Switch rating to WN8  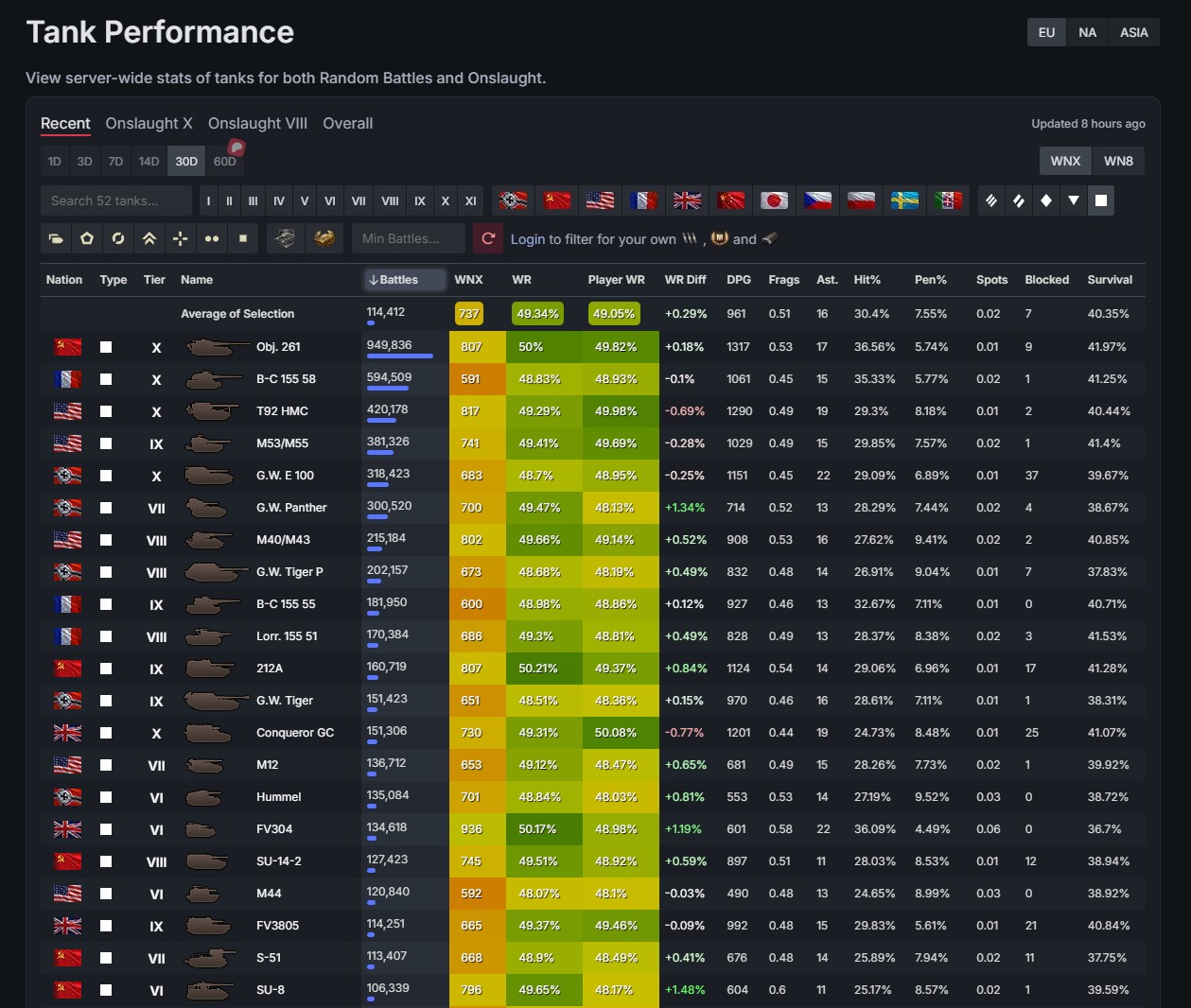[1118, 161]
